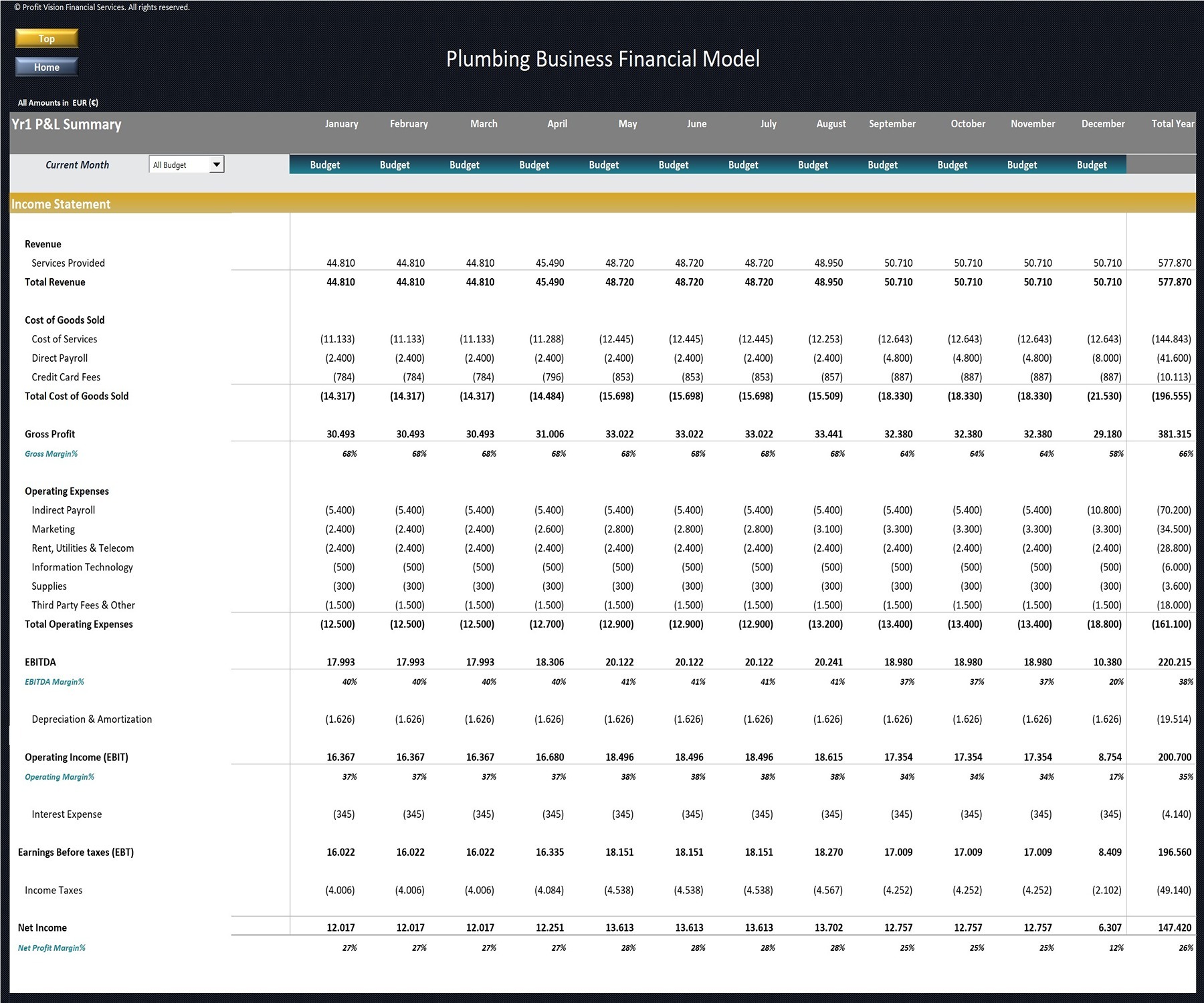This screenshot has height=1003, width=1204.
Task: Click the Interest Expense row label
Action: pyautogui.click(x=66, y=814)
